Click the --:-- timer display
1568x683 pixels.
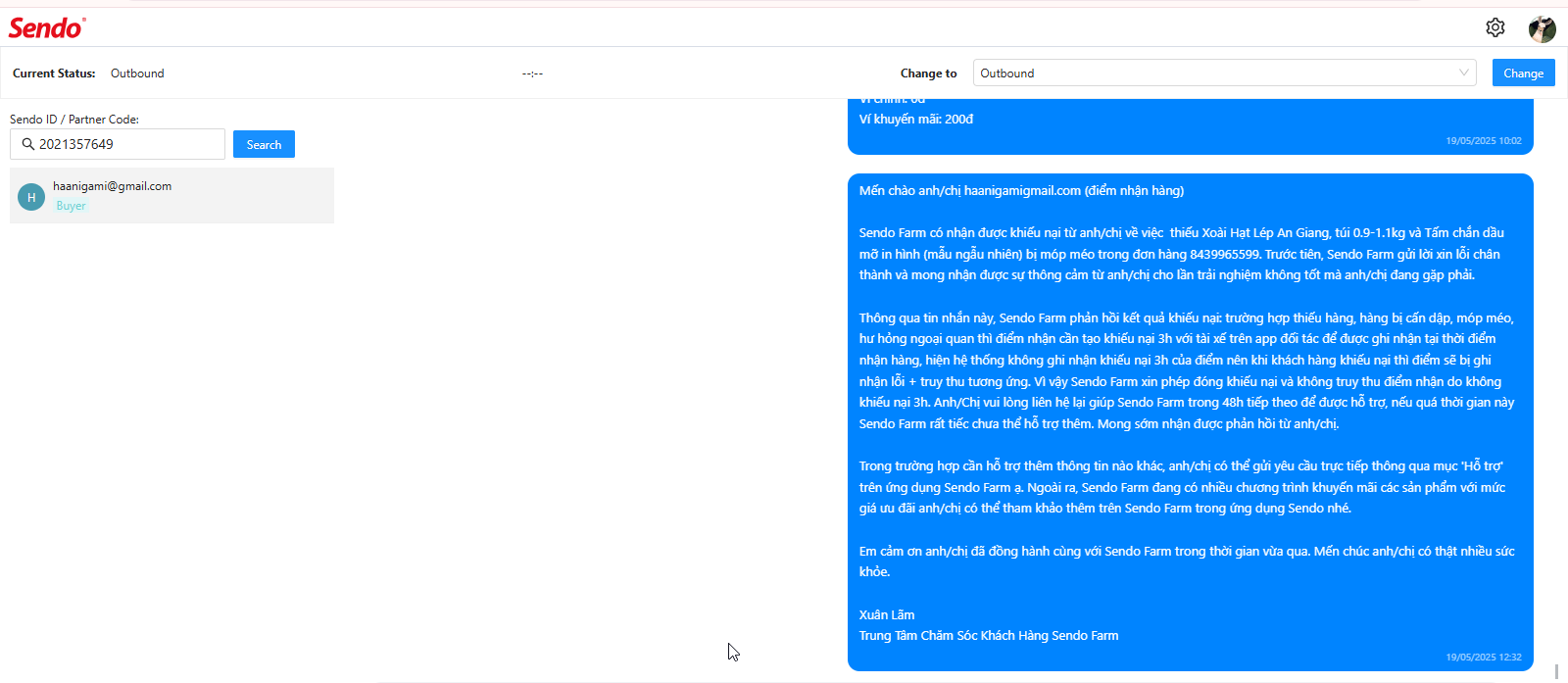coord(532,73)
